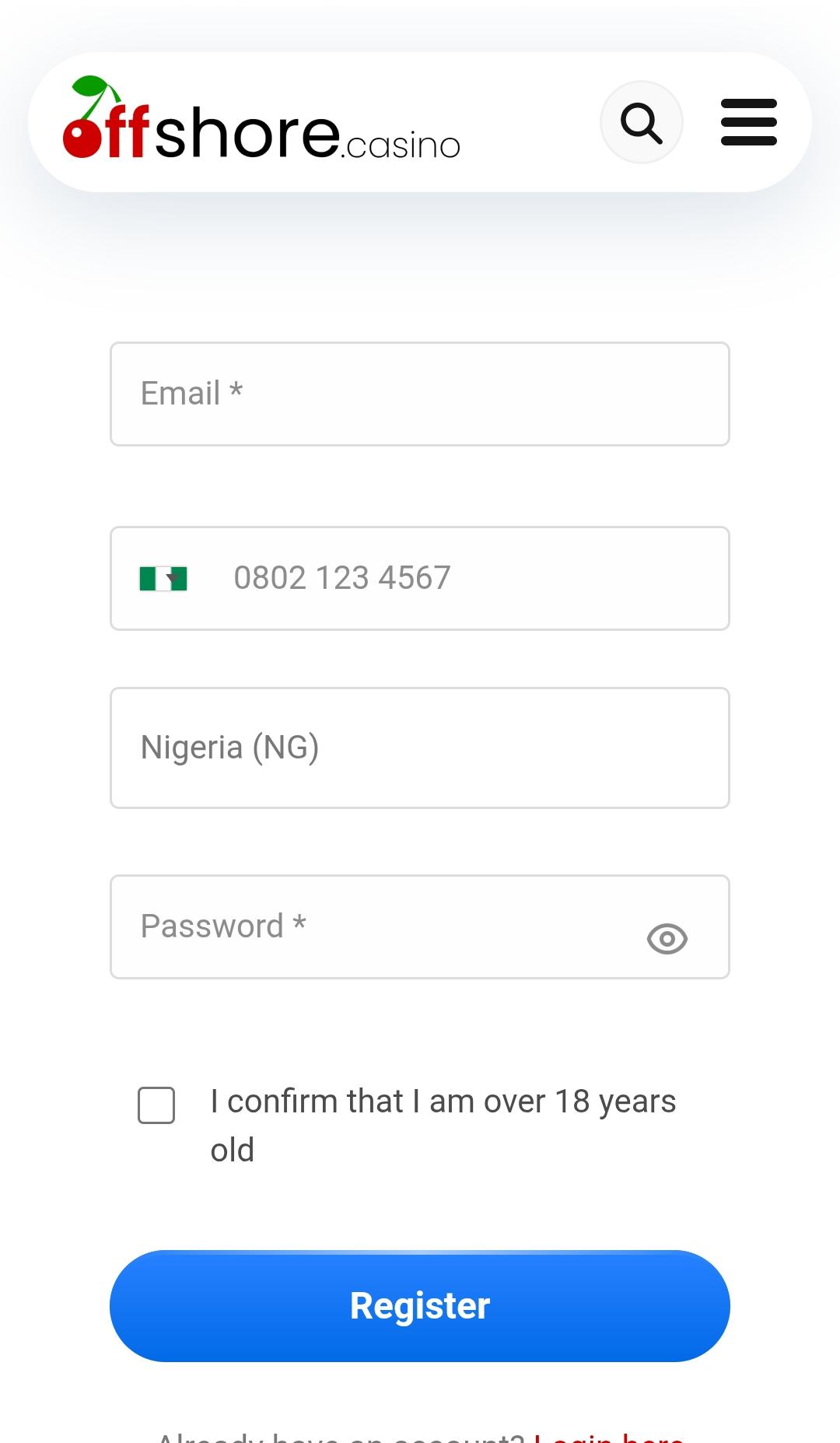The width and height of the screenshot is (840, 1443).
Task: Show password using the eye icon
Action: tap(667, 939)
